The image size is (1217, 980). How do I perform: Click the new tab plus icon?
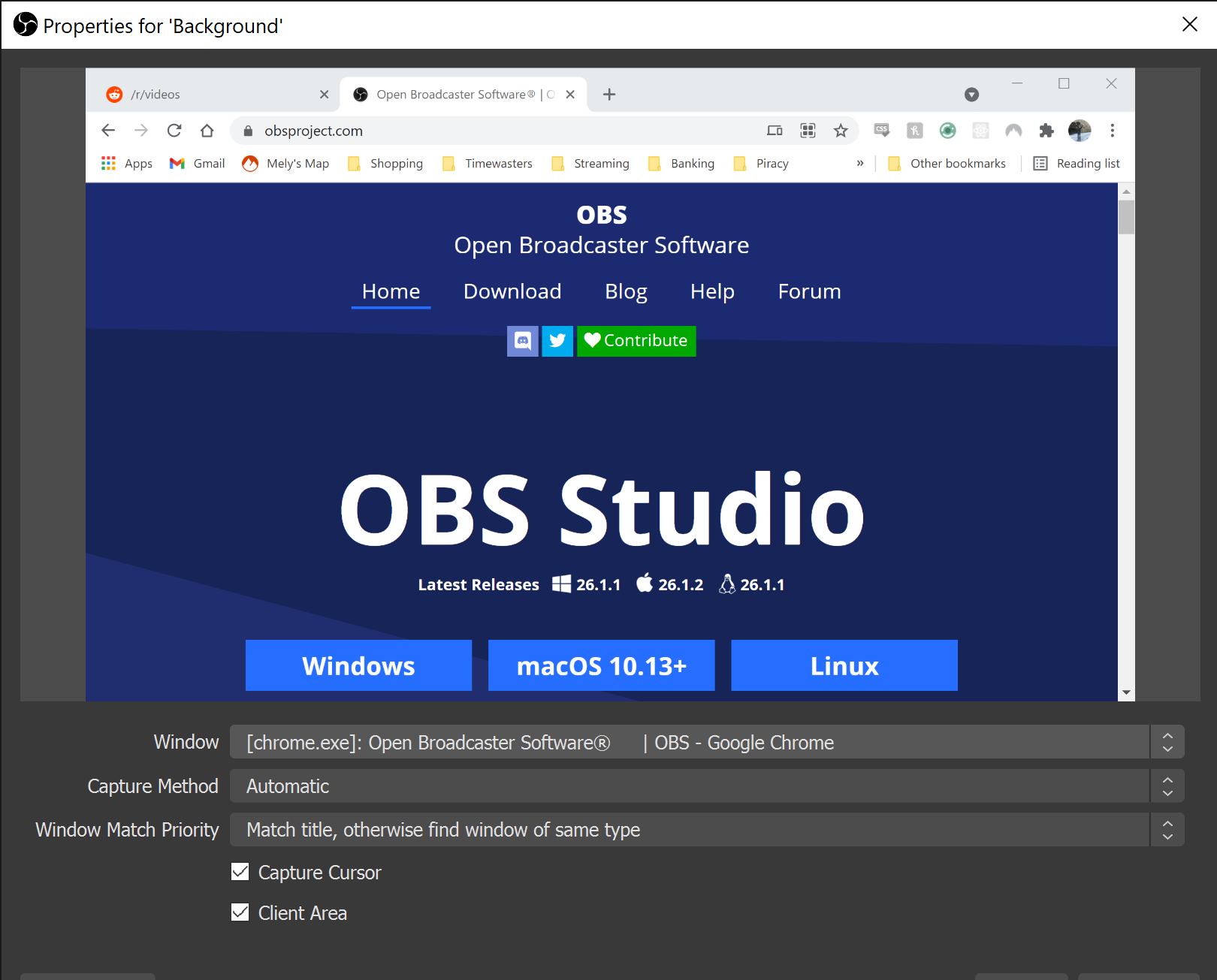coord(609,94)
